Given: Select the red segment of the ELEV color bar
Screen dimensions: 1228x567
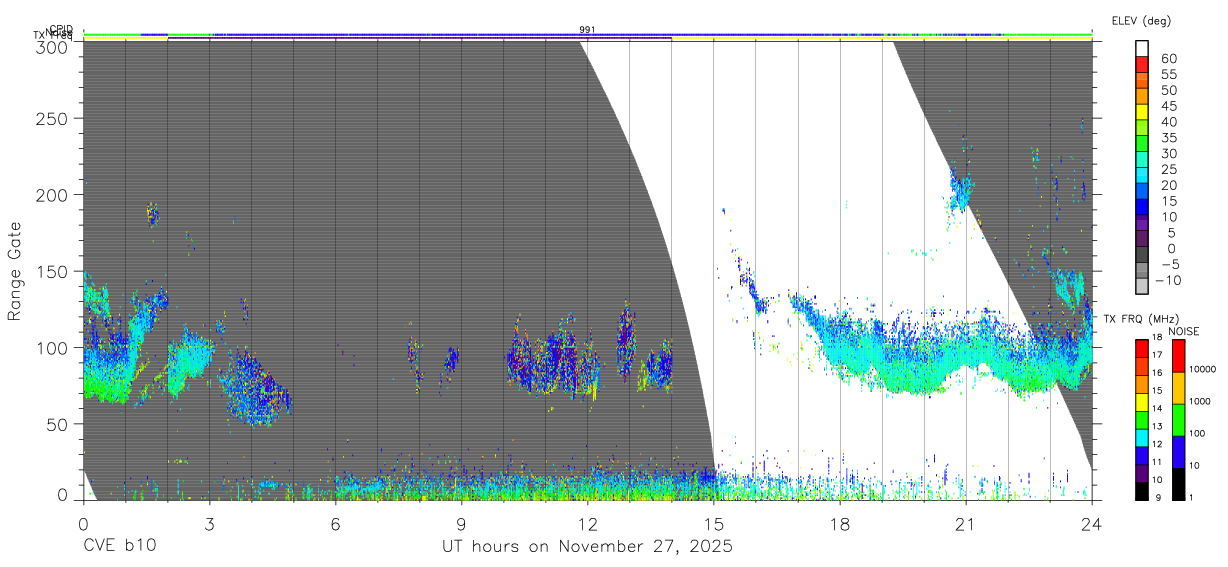Looking at the screenshot, I should pos(1142,64).
